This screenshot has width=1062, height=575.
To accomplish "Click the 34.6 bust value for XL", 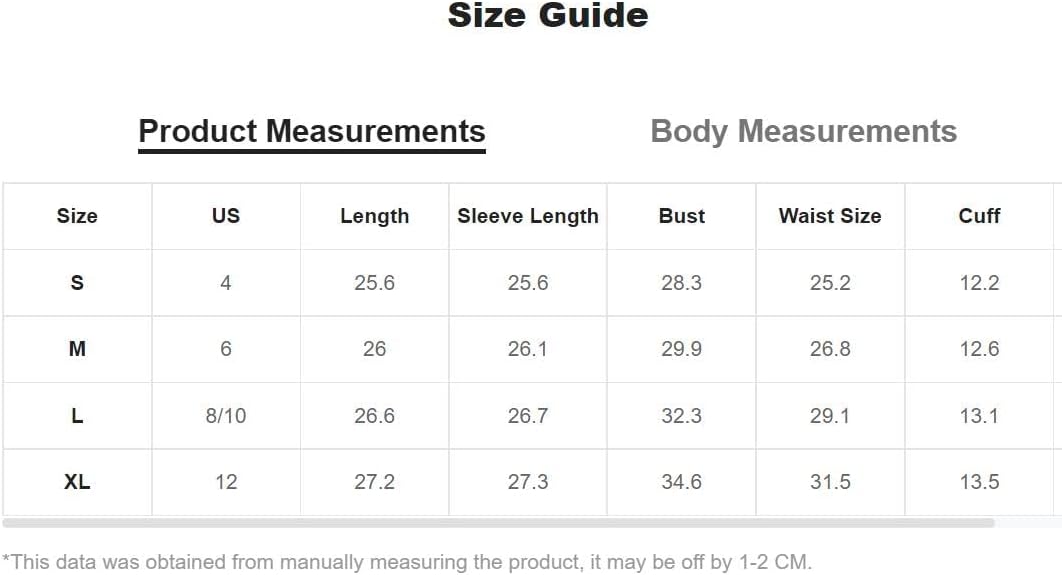I will [681, 482].
